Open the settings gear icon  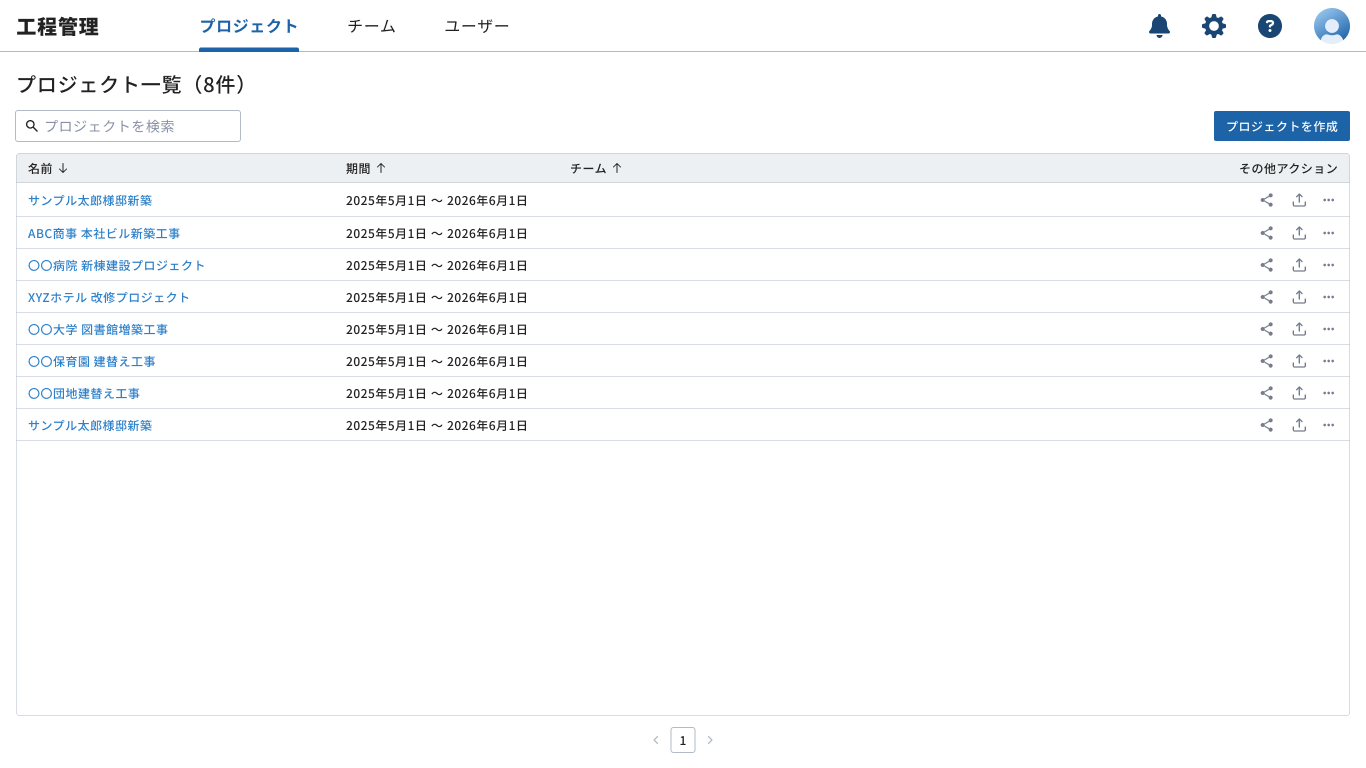[1213, 26]
